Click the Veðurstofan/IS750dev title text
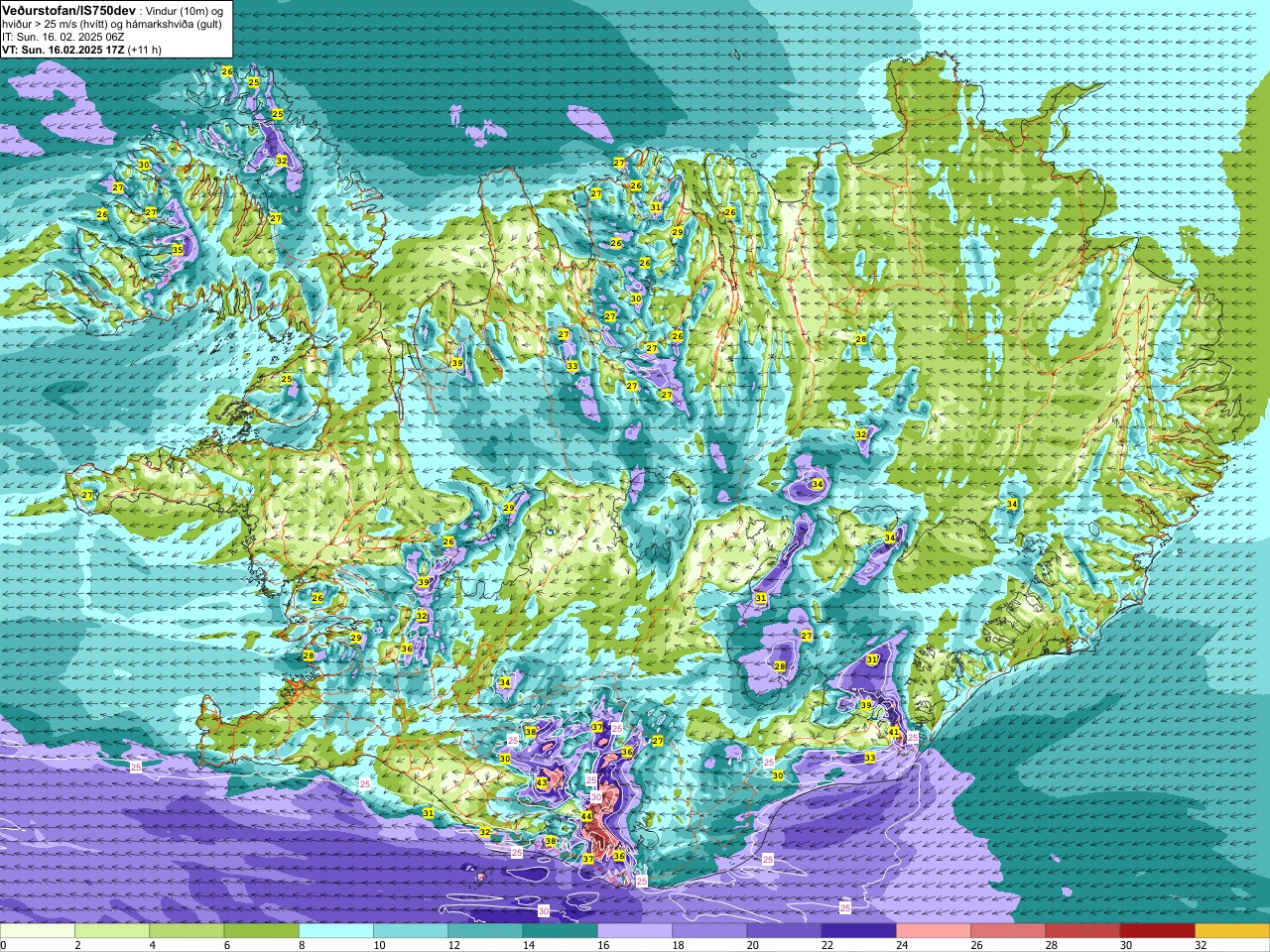1270x952 pixels. click(69, 10)
